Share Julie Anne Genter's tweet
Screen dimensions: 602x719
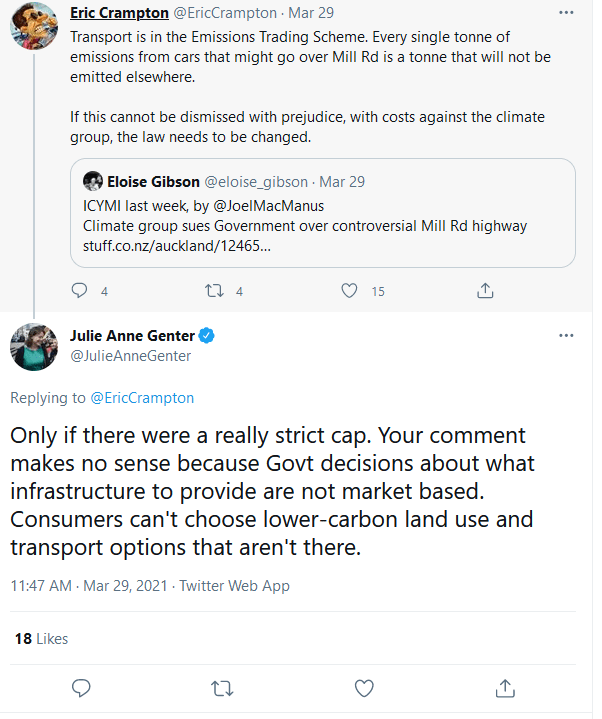point(506,688)
